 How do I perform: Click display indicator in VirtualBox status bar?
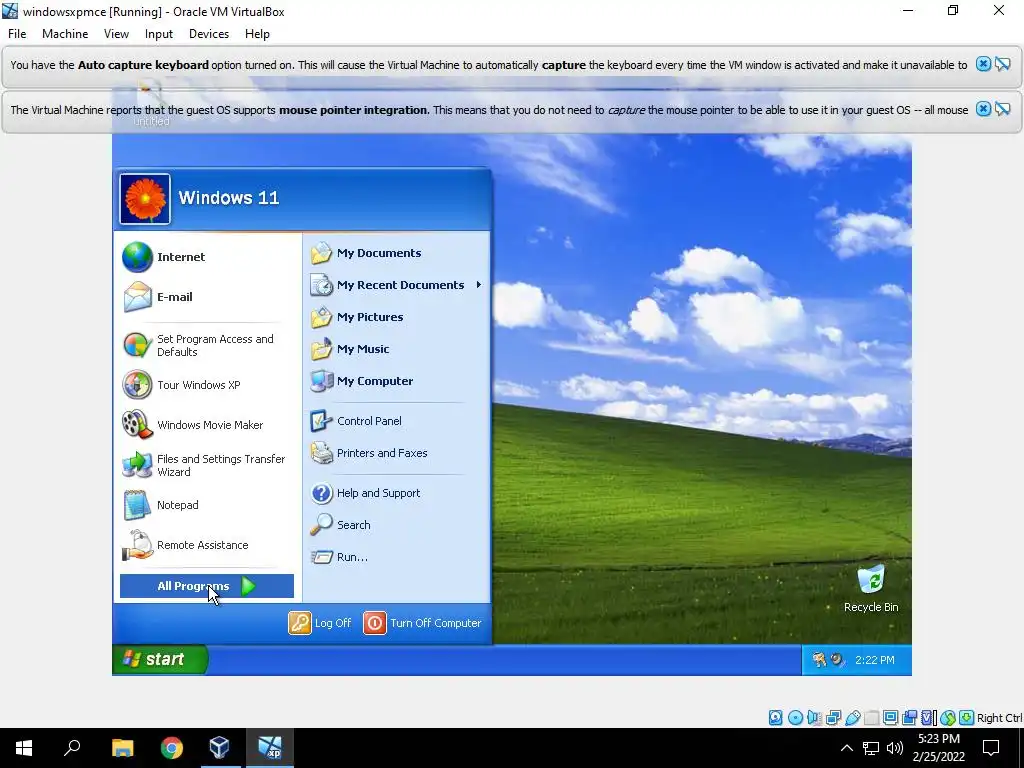pos(890,718)
